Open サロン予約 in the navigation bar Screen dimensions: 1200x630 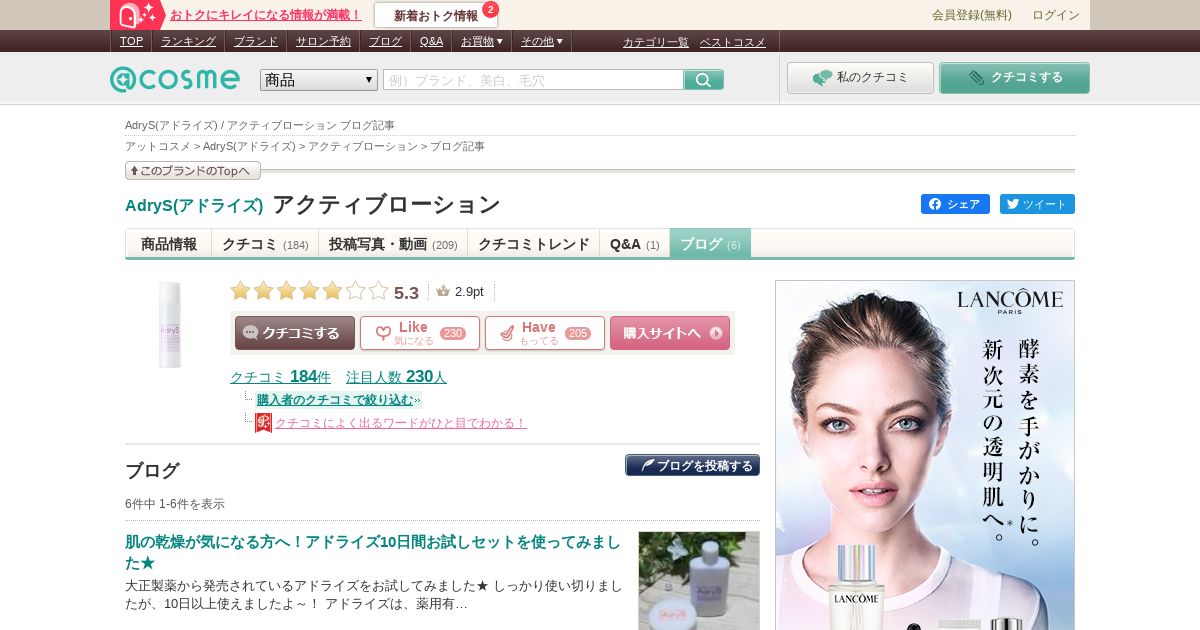tap(323, 41)
